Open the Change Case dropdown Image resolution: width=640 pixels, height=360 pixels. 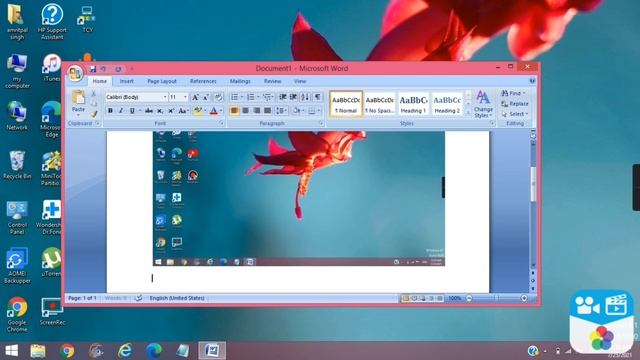(x=184, y=111)
